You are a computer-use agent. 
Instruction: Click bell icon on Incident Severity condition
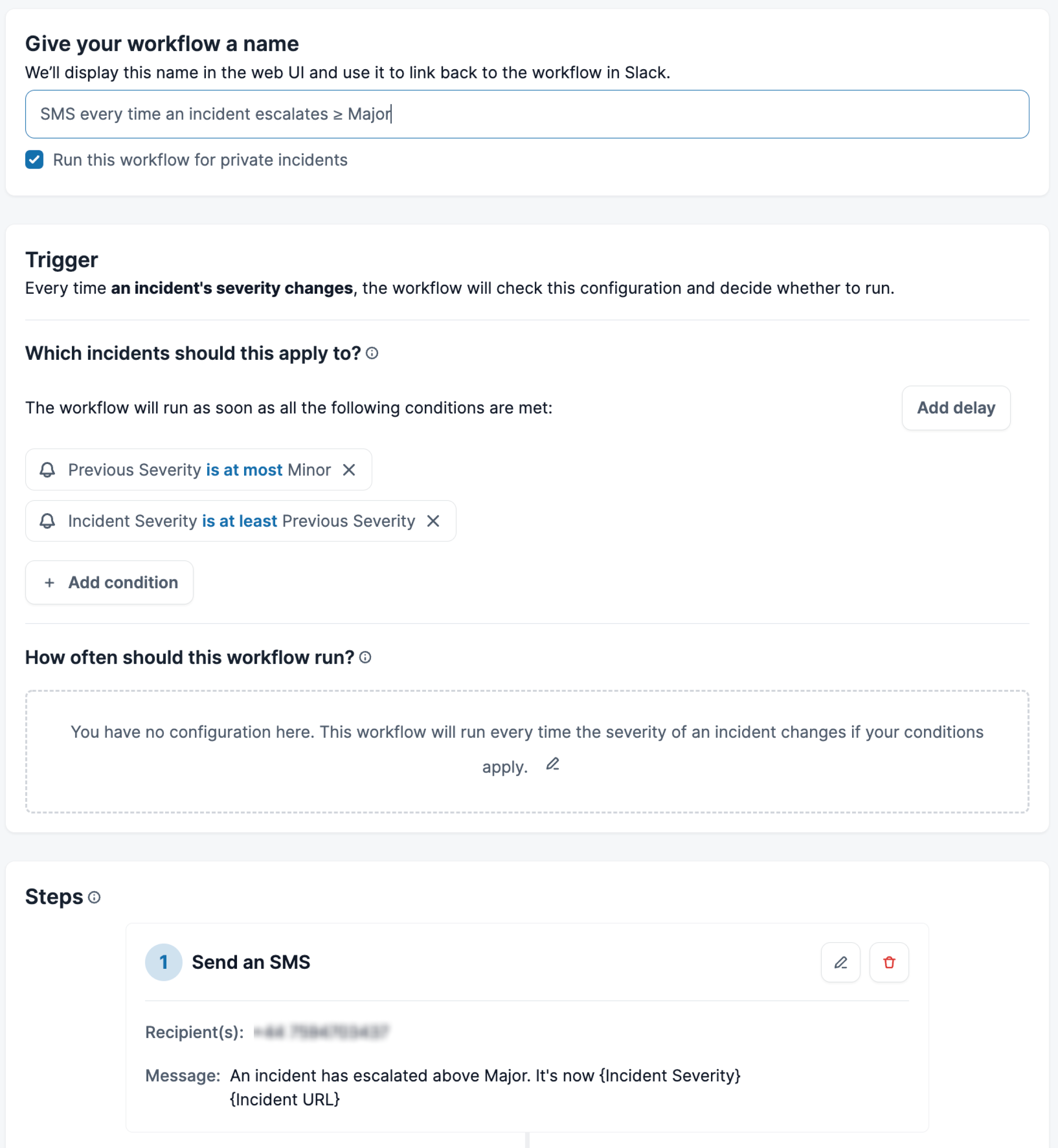[47, 521]
